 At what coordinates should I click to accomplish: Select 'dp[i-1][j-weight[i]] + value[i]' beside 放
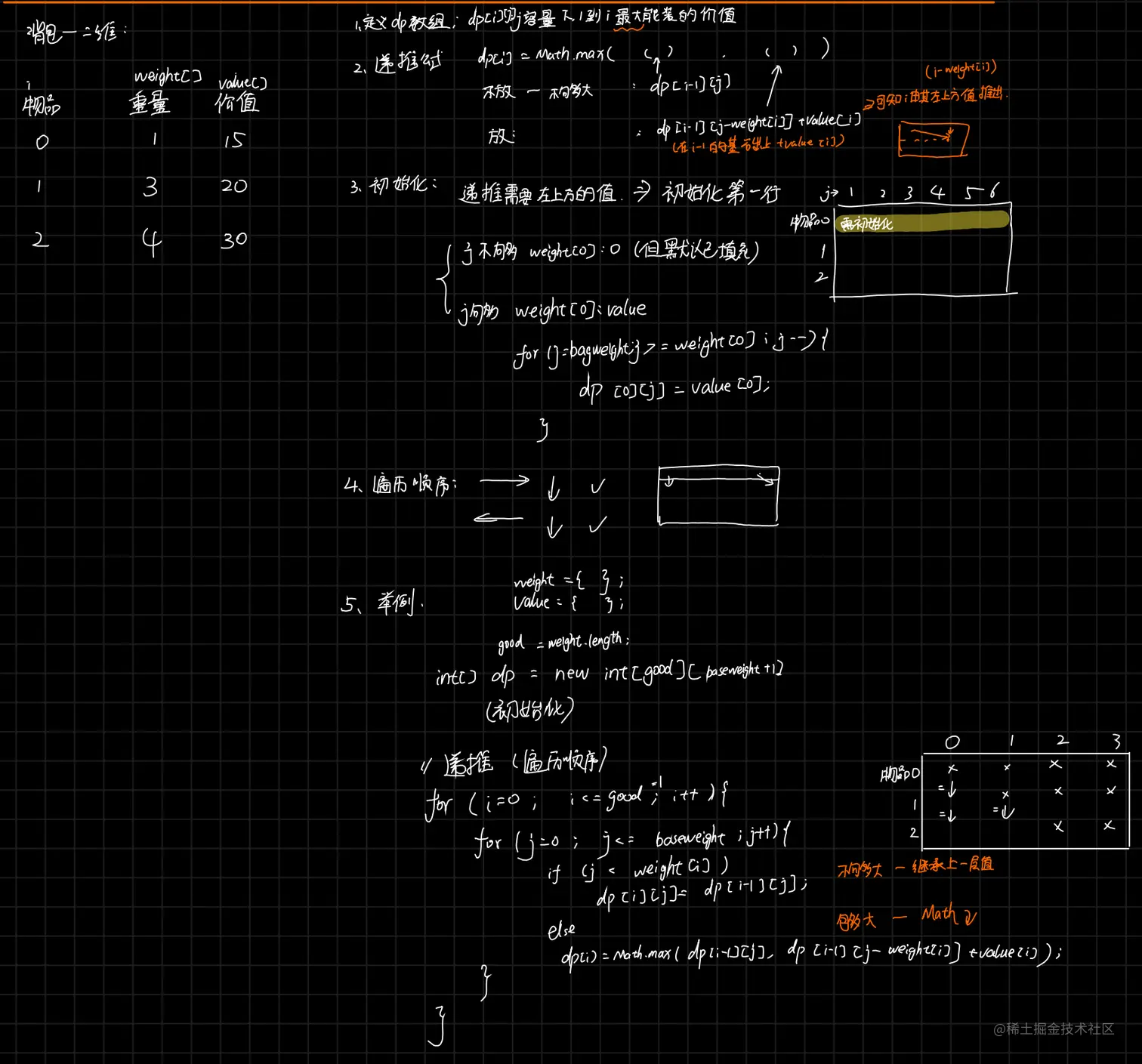pos(758,124)
